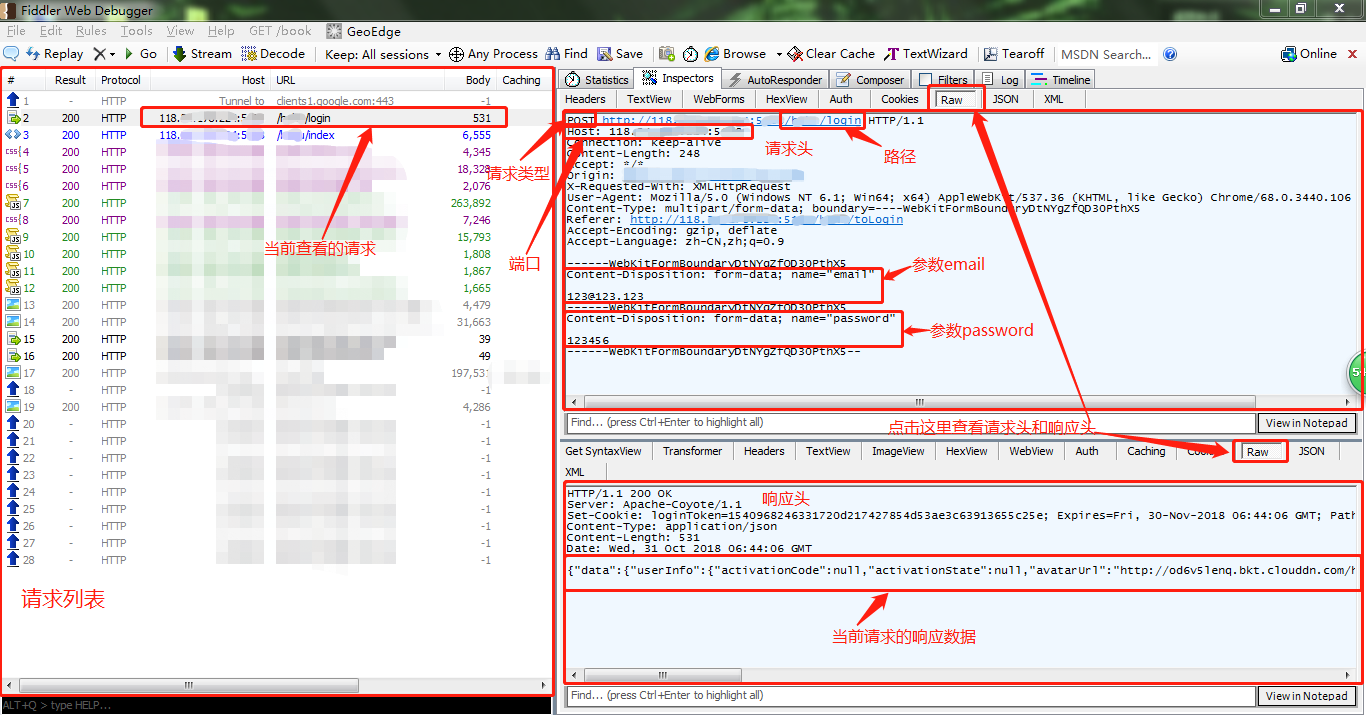Expand the Remove X dropdown arrow
The image size is (1366, 715).
click(113, 54)
